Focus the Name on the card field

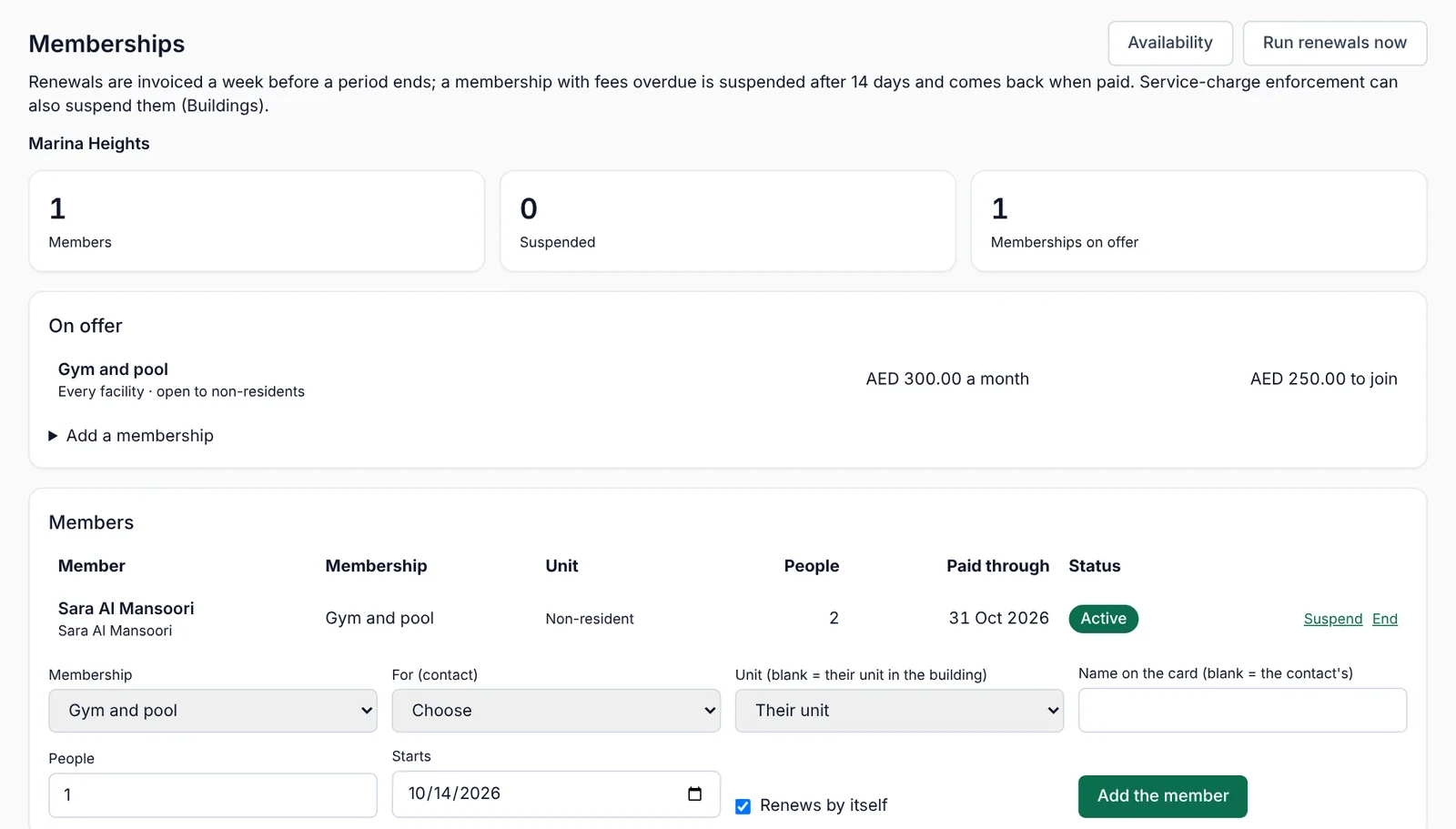1242,710
